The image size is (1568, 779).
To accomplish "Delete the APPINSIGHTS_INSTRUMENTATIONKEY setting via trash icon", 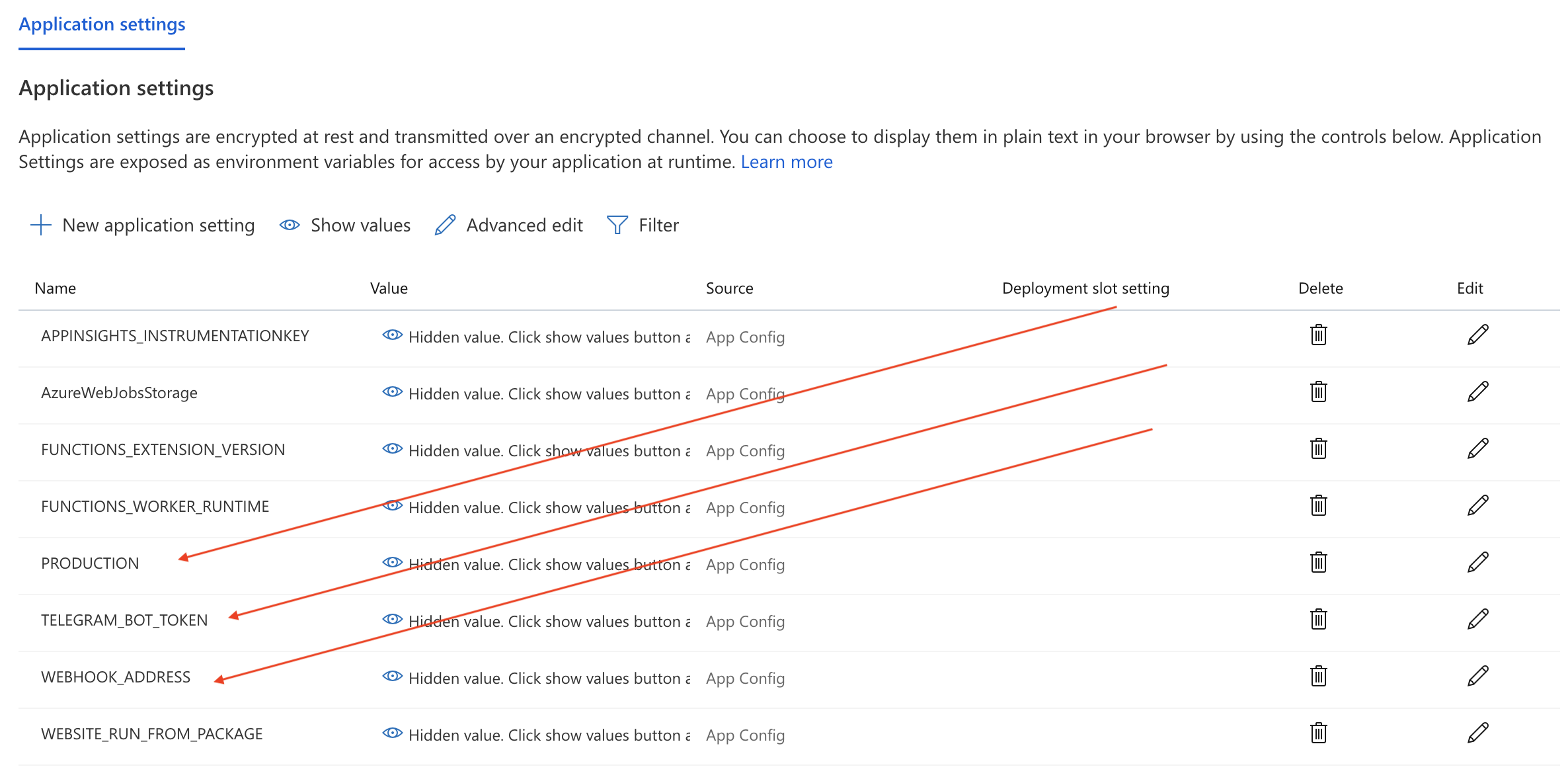I will (x=1318, y=335).
